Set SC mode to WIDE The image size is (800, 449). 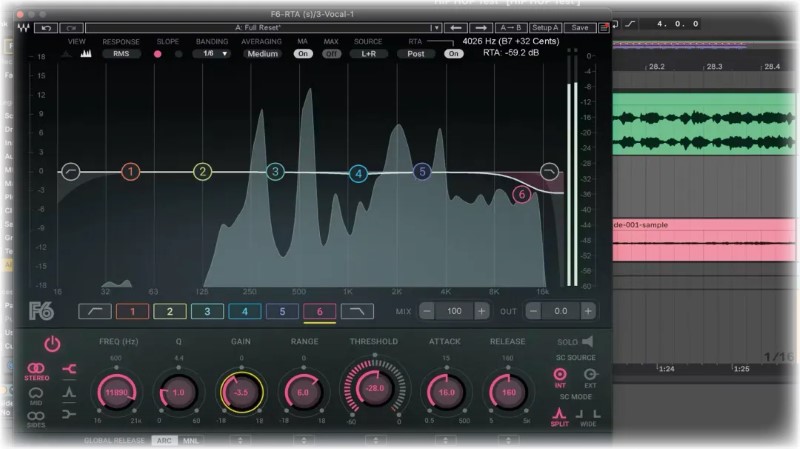click(588, 417)
